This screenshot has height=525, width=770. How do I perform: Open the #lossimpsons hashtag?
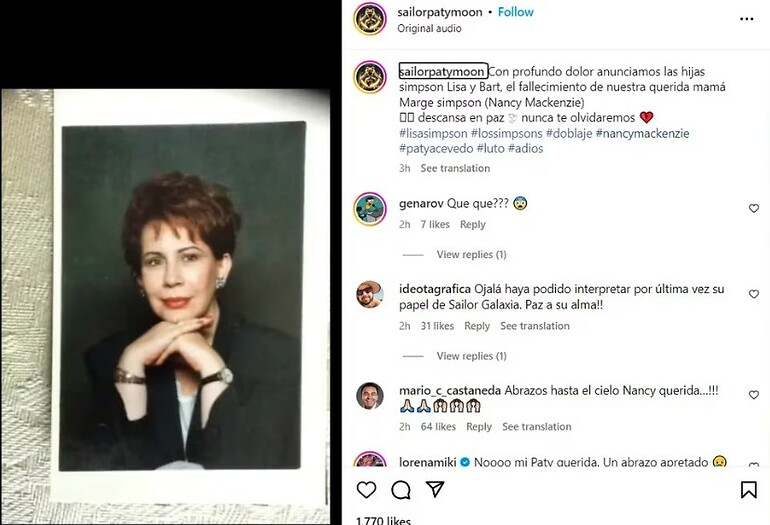coord(507,133)
